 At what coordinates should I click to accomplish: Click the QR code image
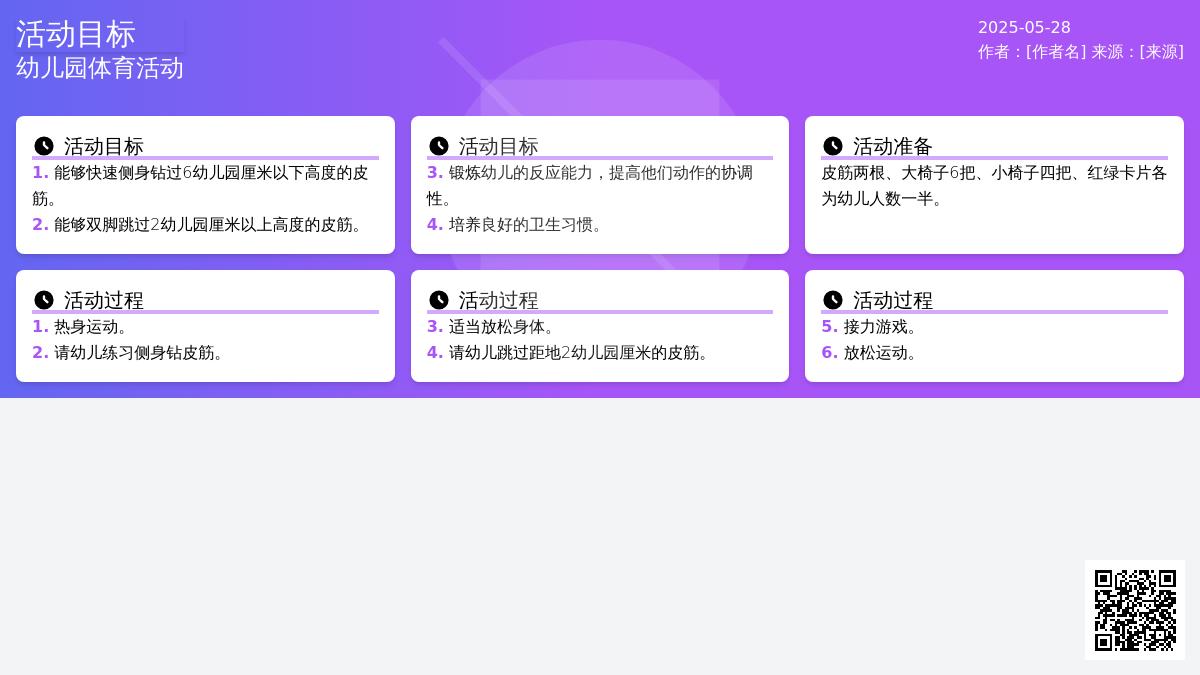1135,610
